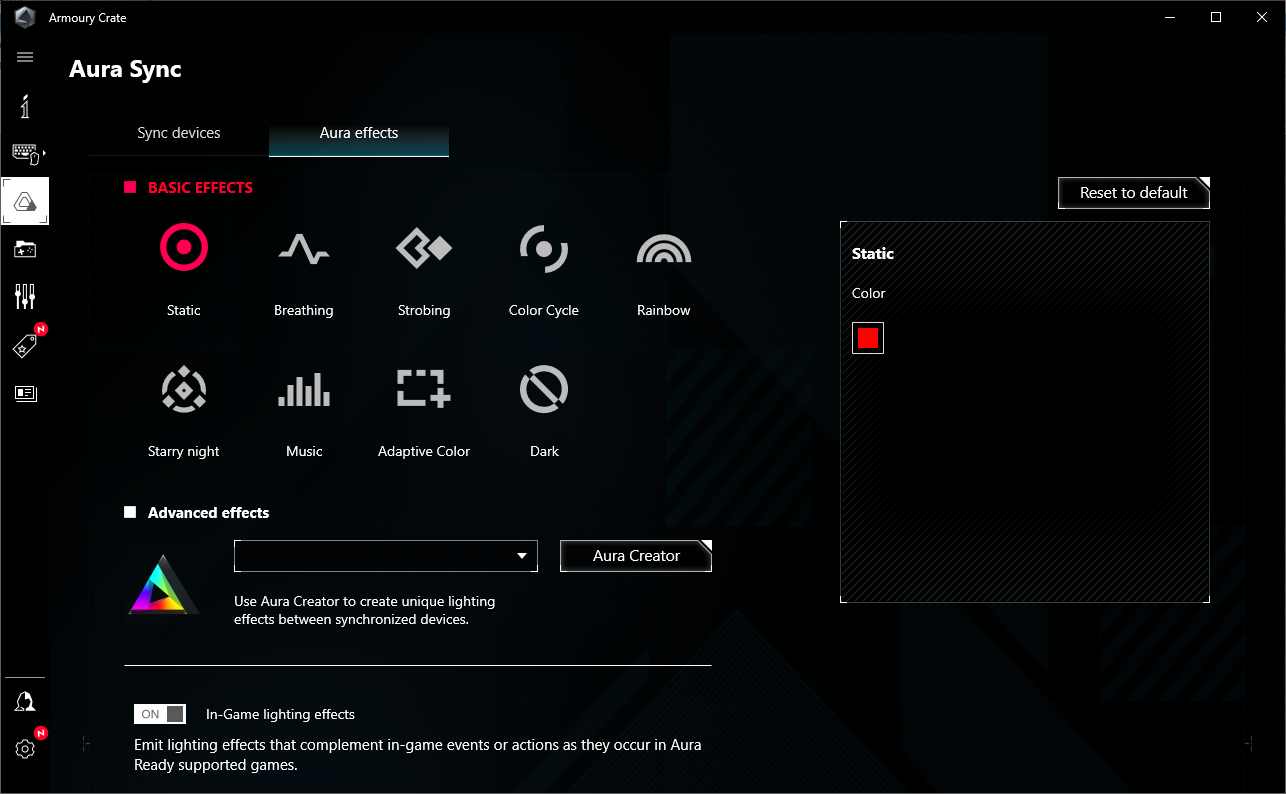This screenshot has width=1286, height=794.
Task: Open the News sidebar icon
Action: tap(25, 393)
